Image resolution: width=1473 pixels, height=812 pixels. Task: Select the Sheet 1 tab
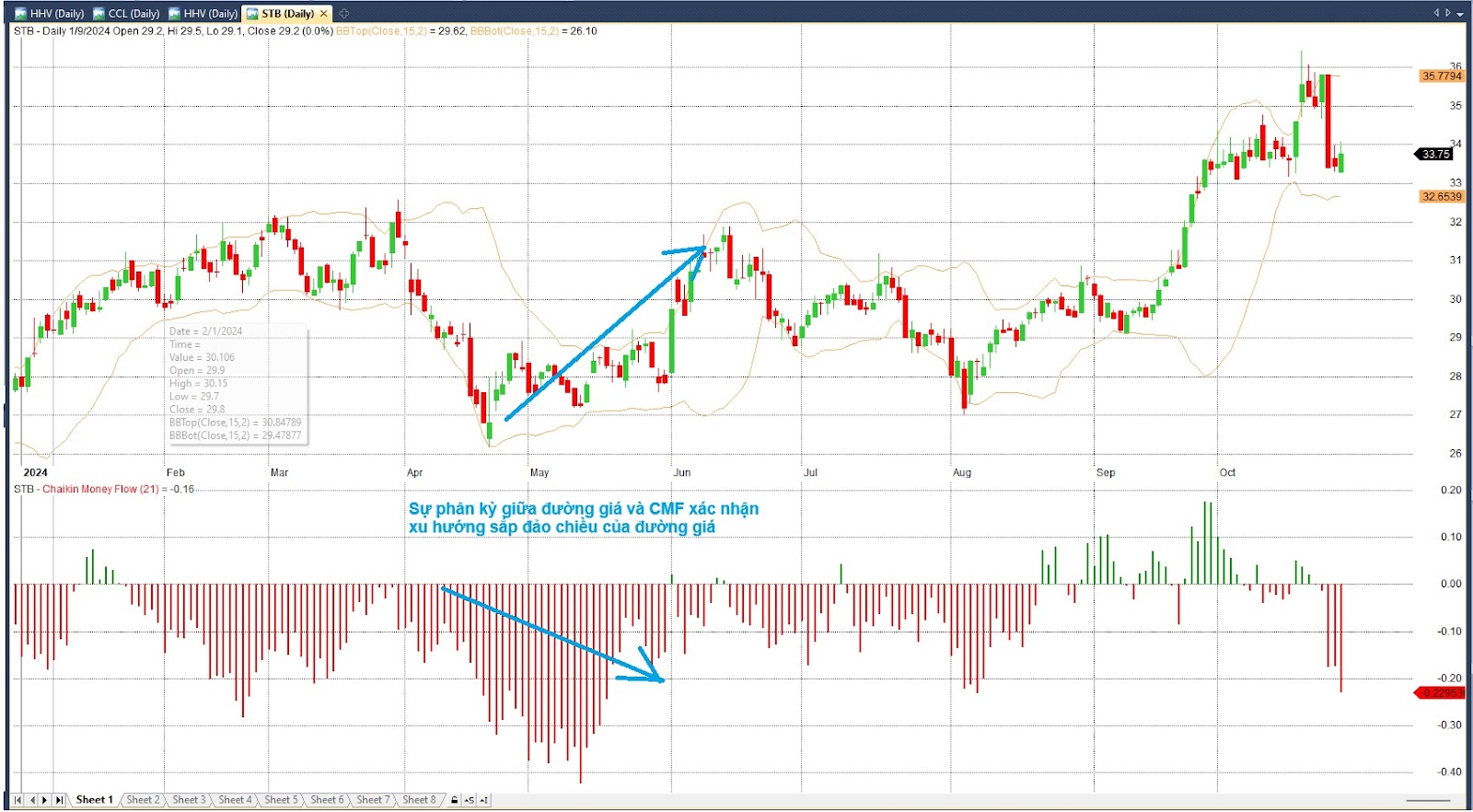94,800
